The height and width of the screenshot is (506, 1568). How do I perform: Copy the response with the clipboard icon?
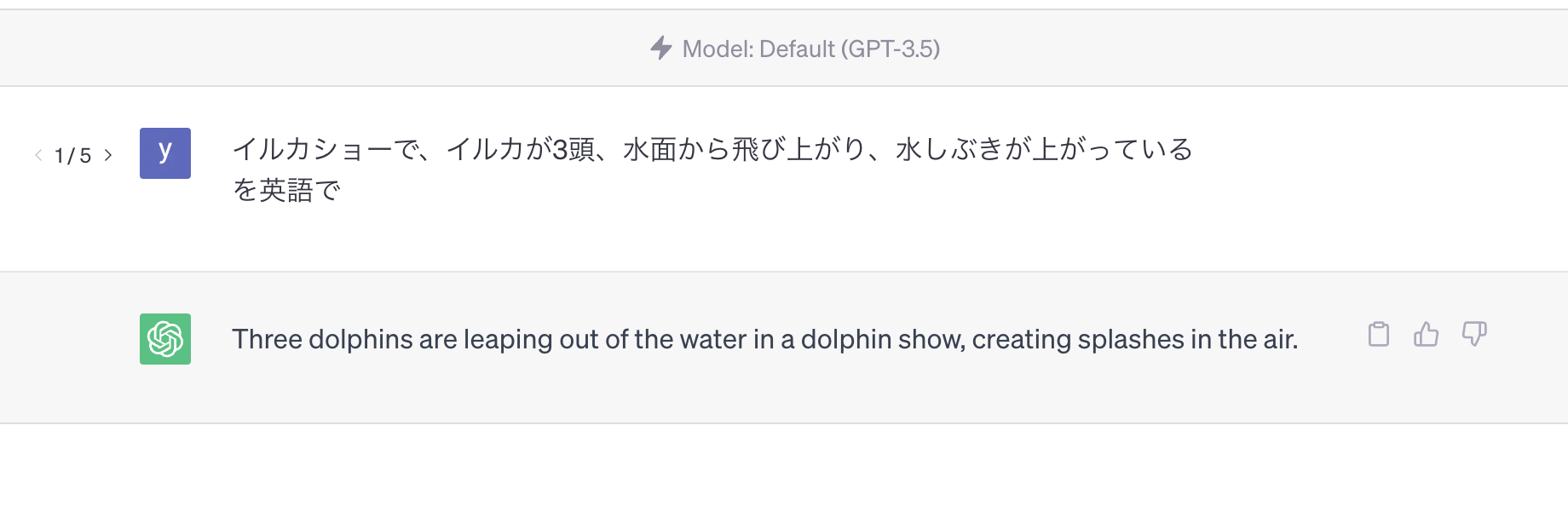point(1378,334)
